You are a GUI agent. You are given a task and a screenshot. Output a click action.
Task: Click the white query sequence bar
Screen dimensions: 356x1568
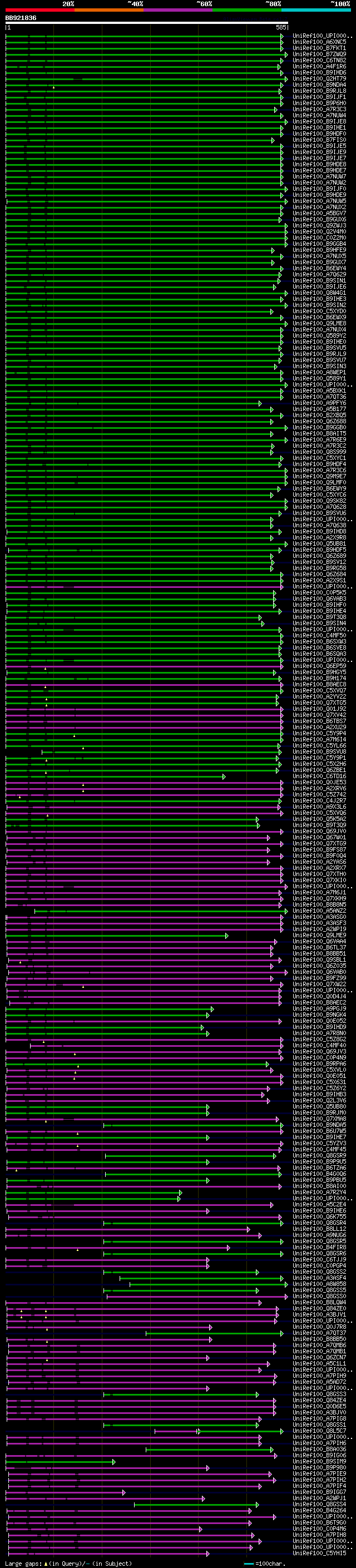pos(147,23)
